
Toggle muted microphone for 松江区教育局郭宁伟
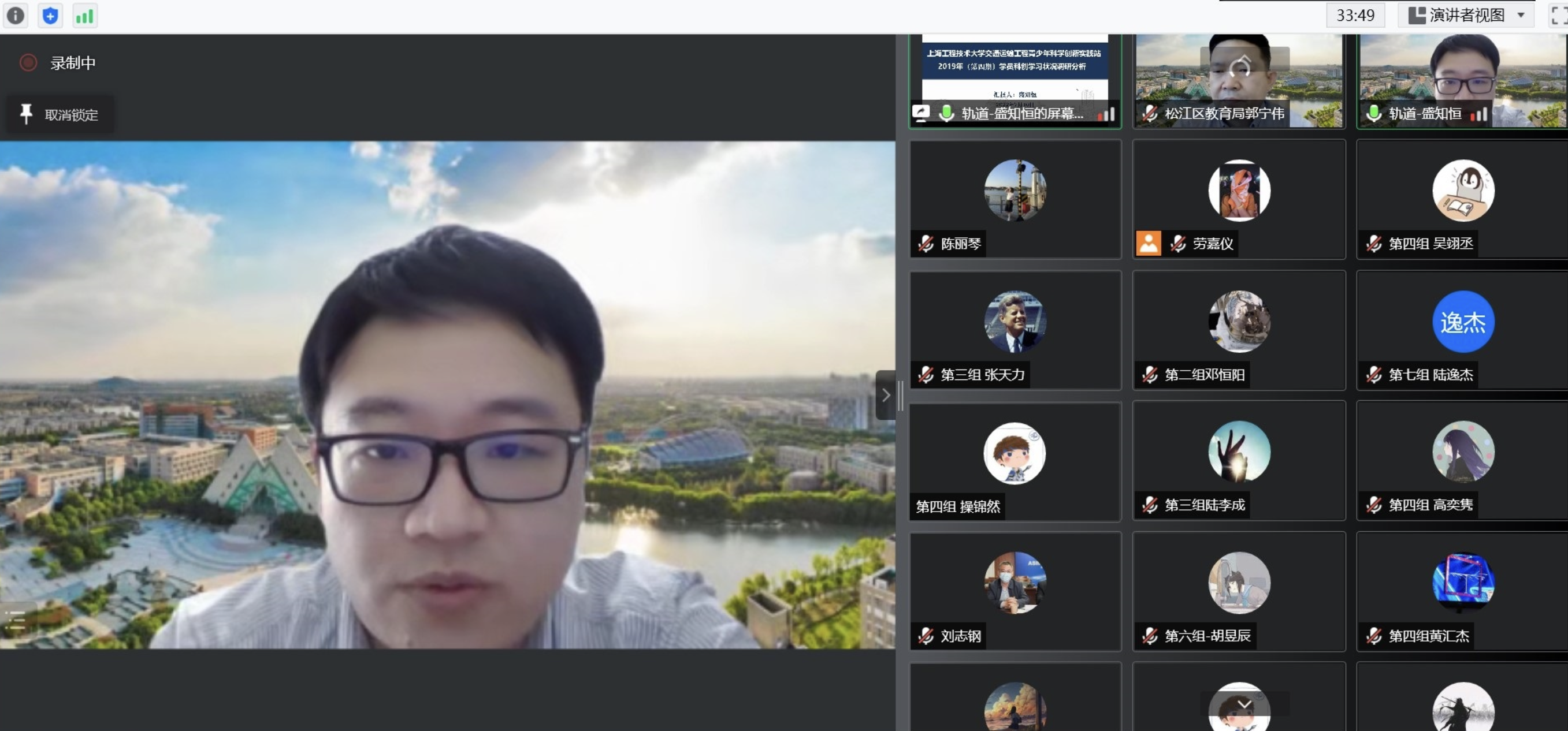coord(1149,113)
